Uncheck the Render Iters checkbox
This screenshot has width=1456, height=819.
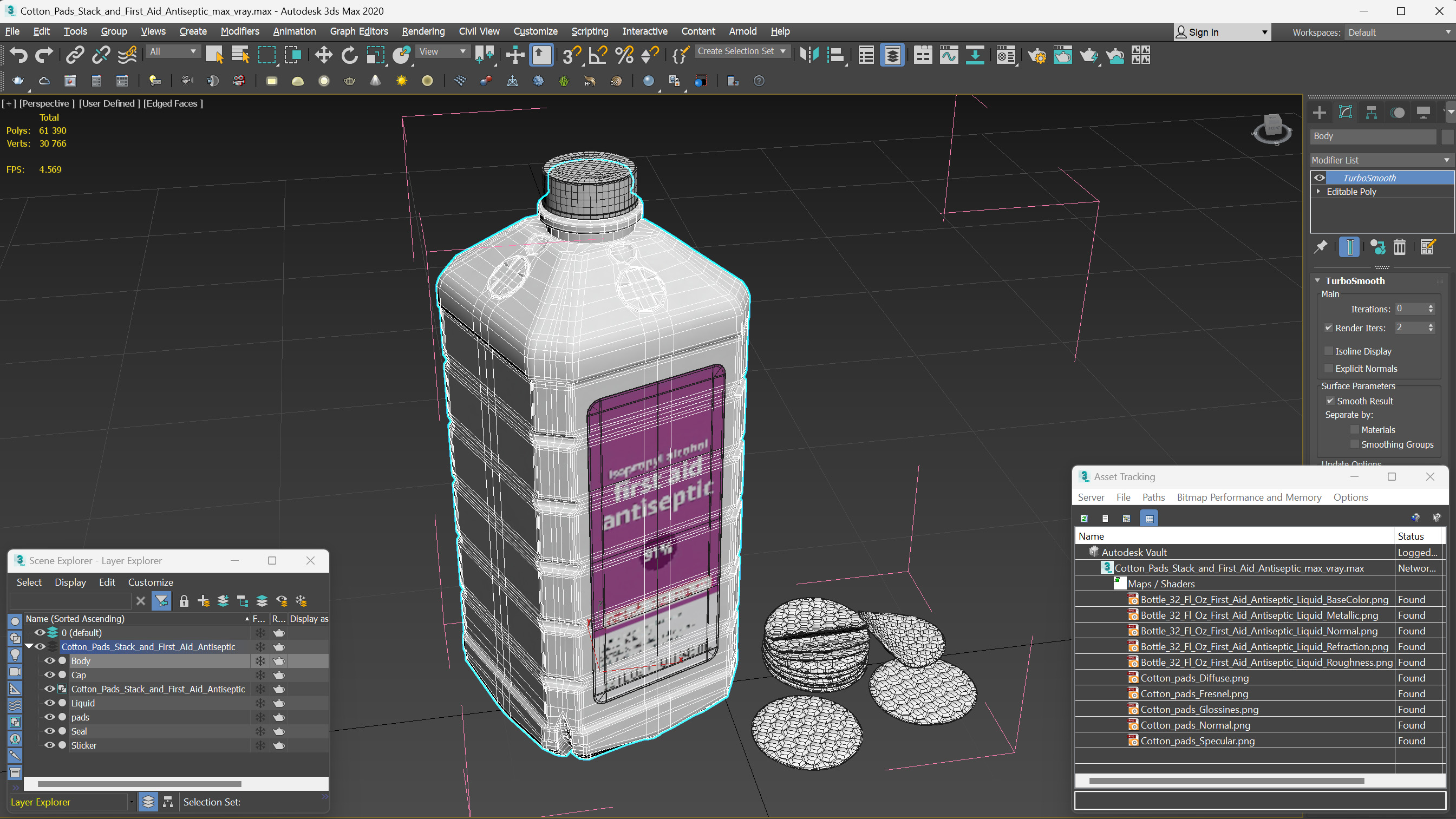[x=1329, y=328]
